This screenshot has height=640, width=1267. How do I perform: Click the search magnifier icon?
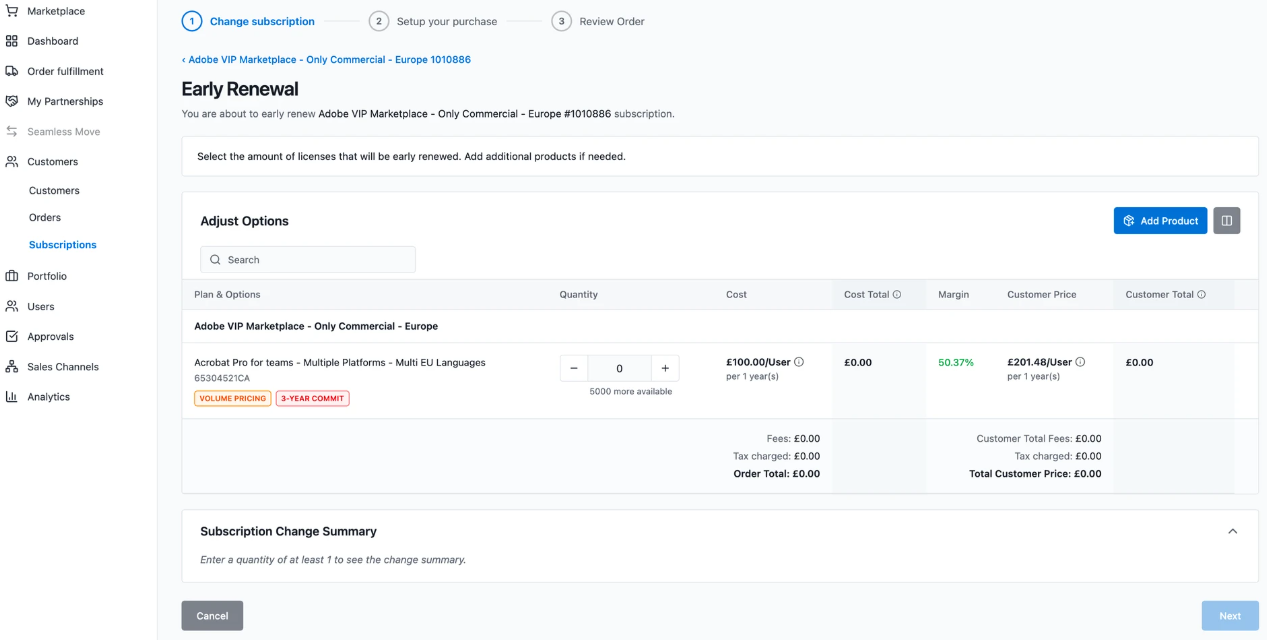click(215, 260)
